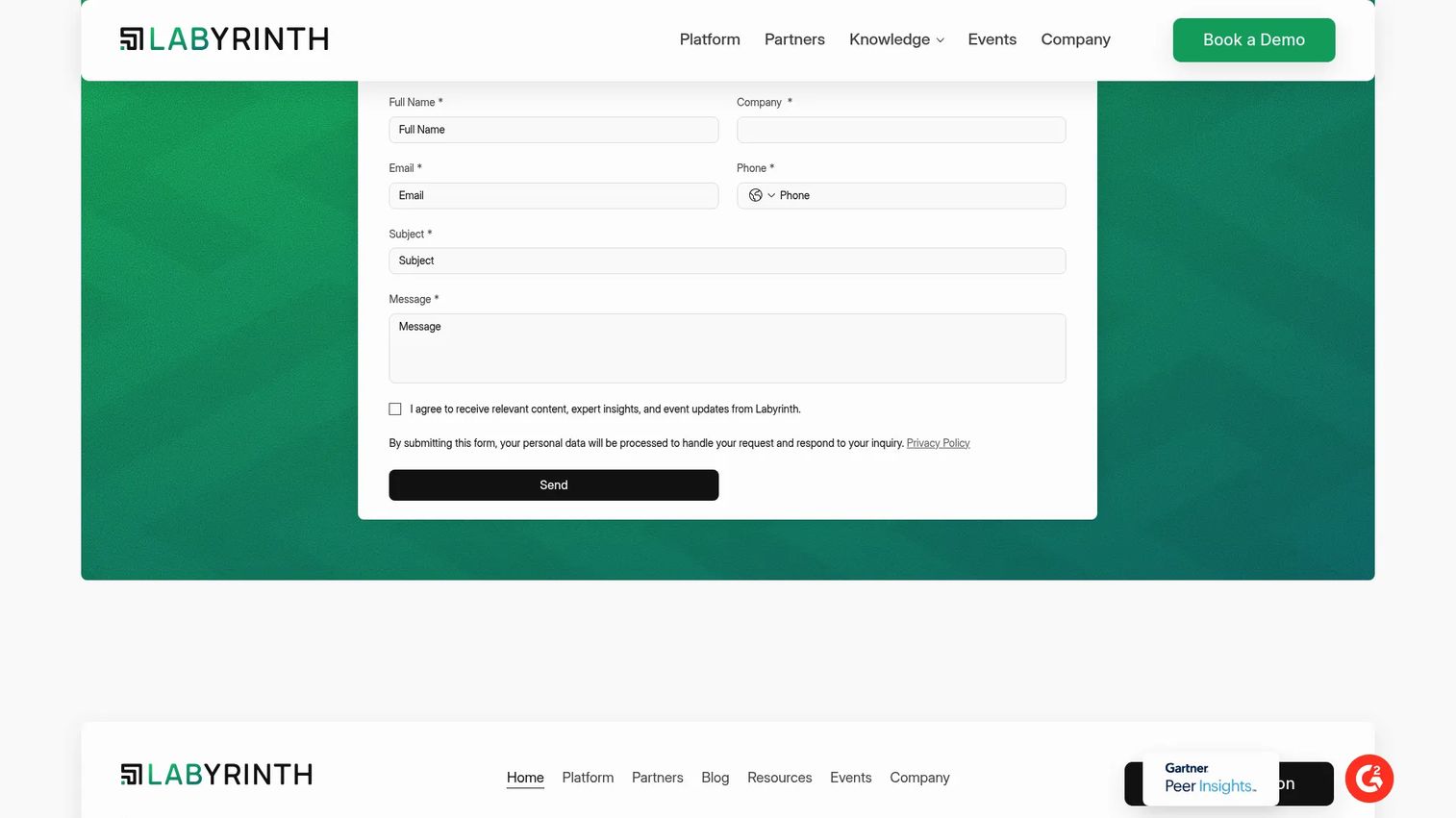This screenshot has height=818, width=1456.
Task: Focus the Company input field
Action: [x=901, y=130]
